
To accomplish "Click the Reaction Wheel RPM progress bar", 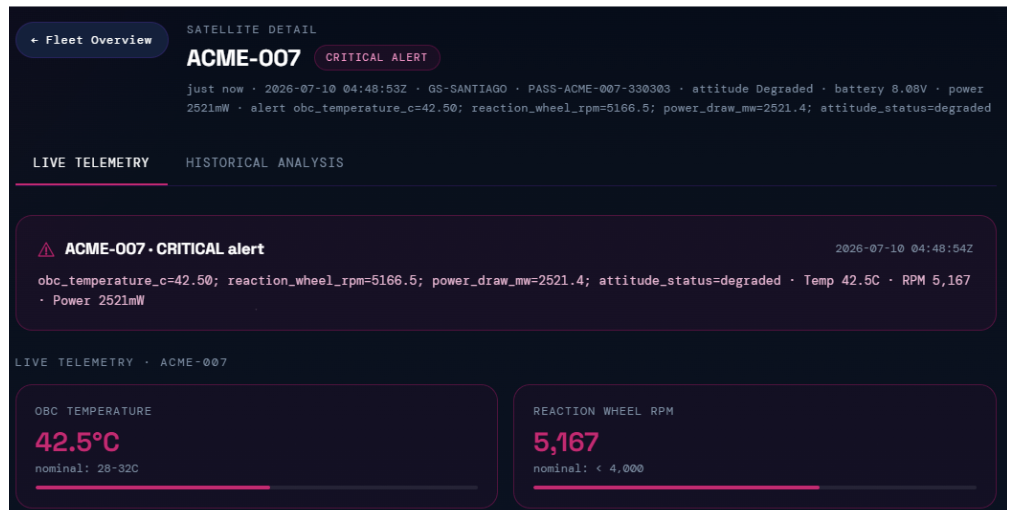I will (x=754, y=487).
